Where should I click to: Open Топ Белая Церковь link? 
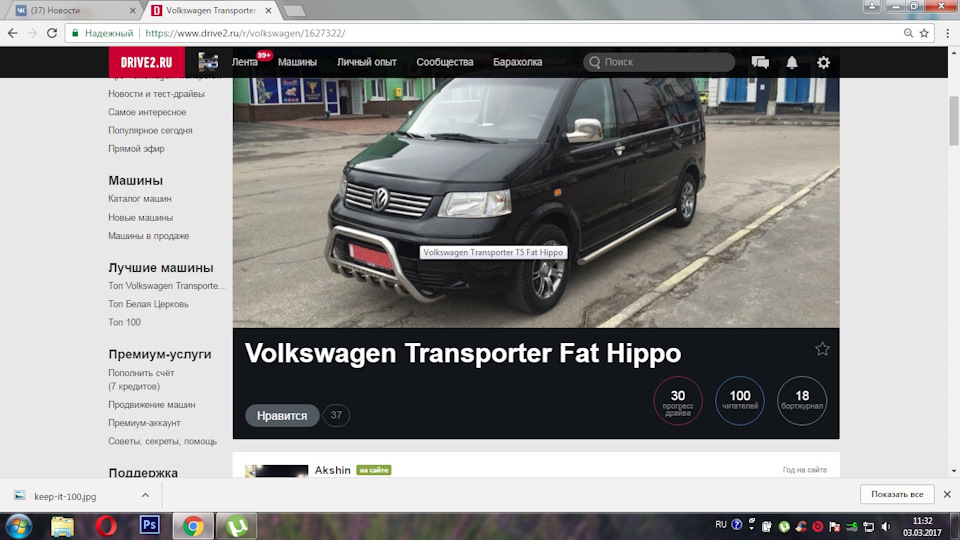[x=148, y=304]
